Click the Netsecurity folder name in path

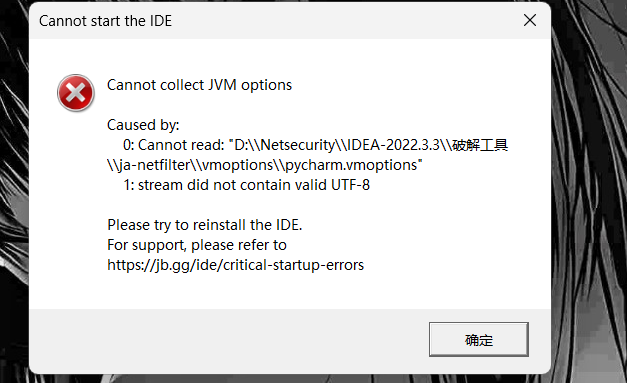point(298,145)
